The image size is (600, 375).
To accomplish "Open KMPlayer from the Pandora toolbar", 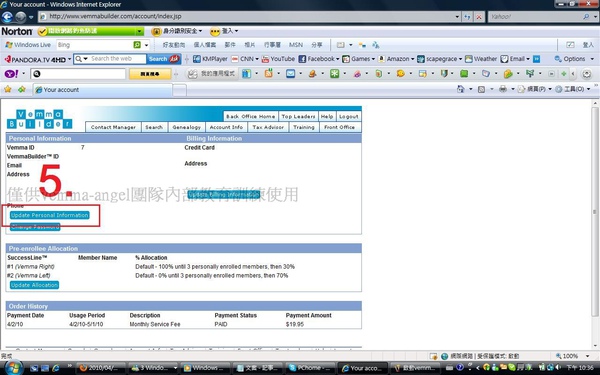I will [210, 59].
